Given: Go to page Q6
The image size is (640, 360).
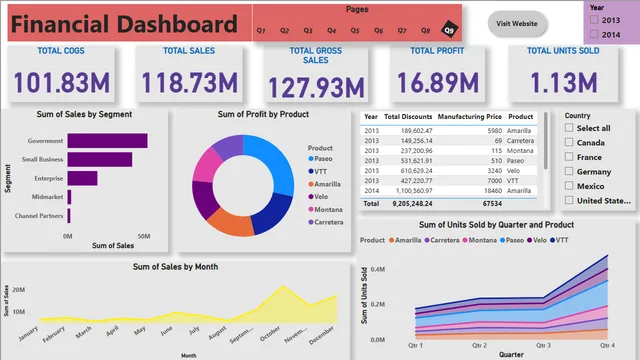Looking at the screenshot, I should click(x=379, y=31).
